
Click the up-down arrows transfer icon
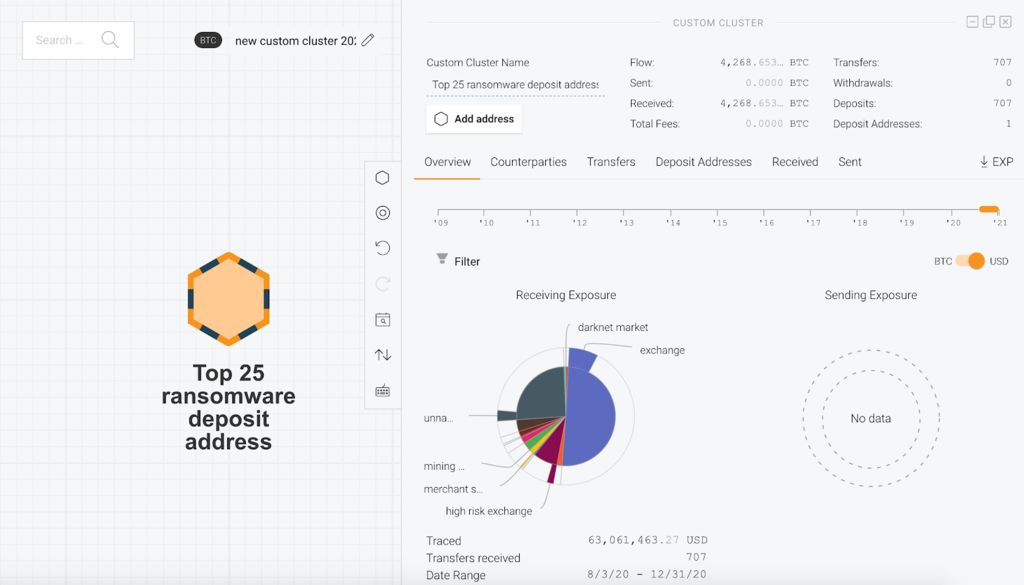pos(382,355)
